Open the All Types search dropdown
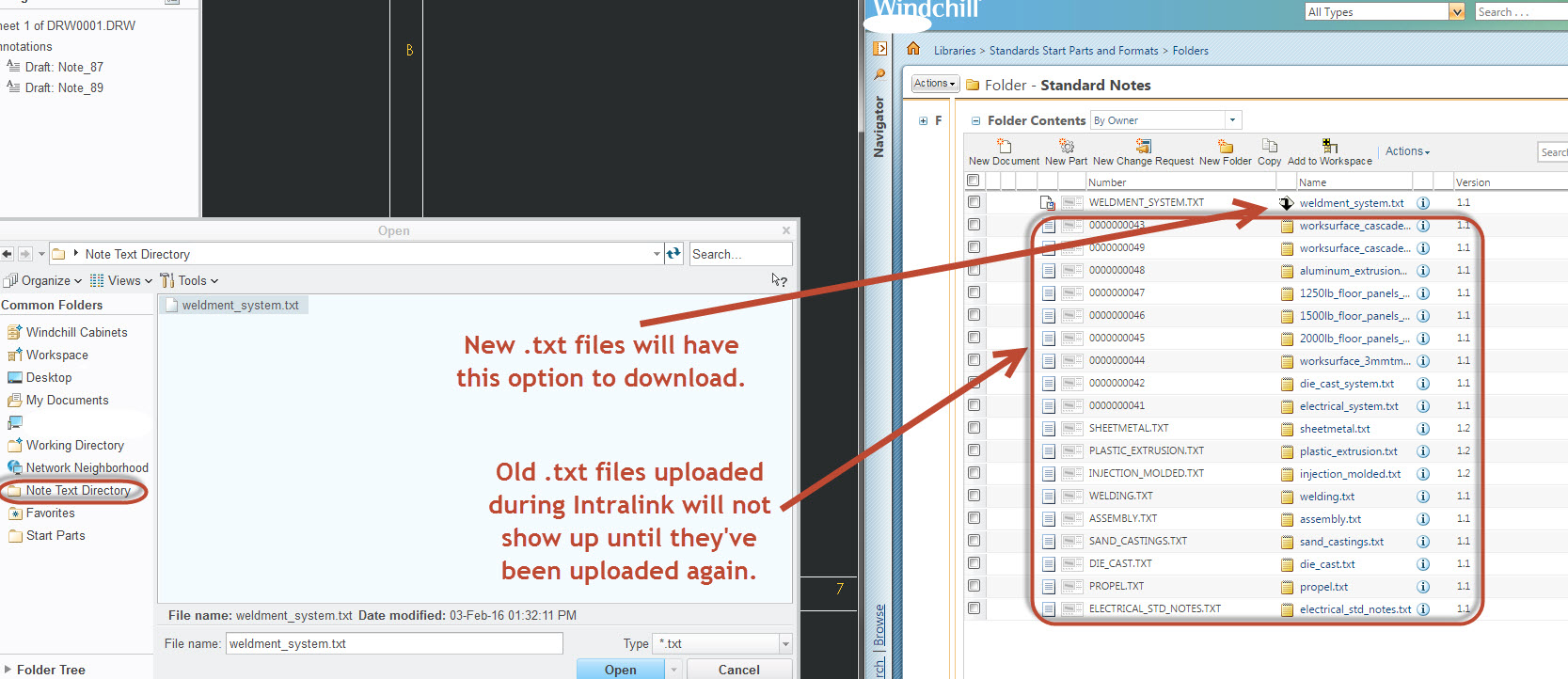The image size is (1568, 679). (x=1457, y=12)
